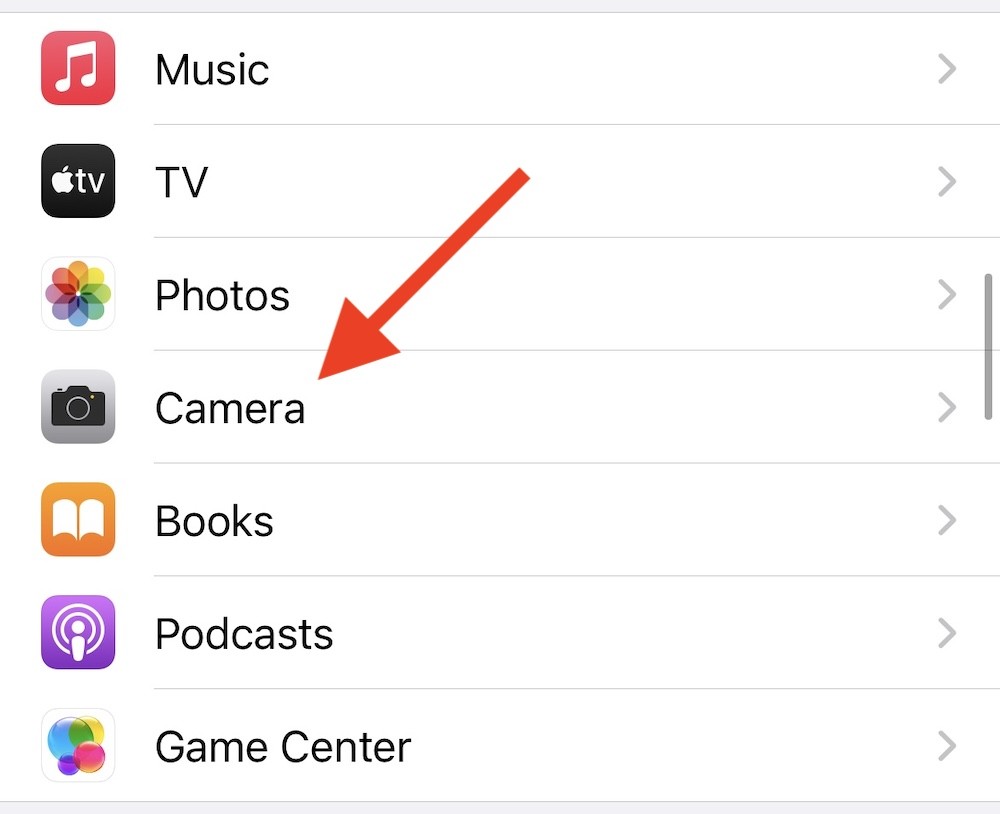Tap the gray Camera icon
1000x814 pixels.
coord(78,407)
